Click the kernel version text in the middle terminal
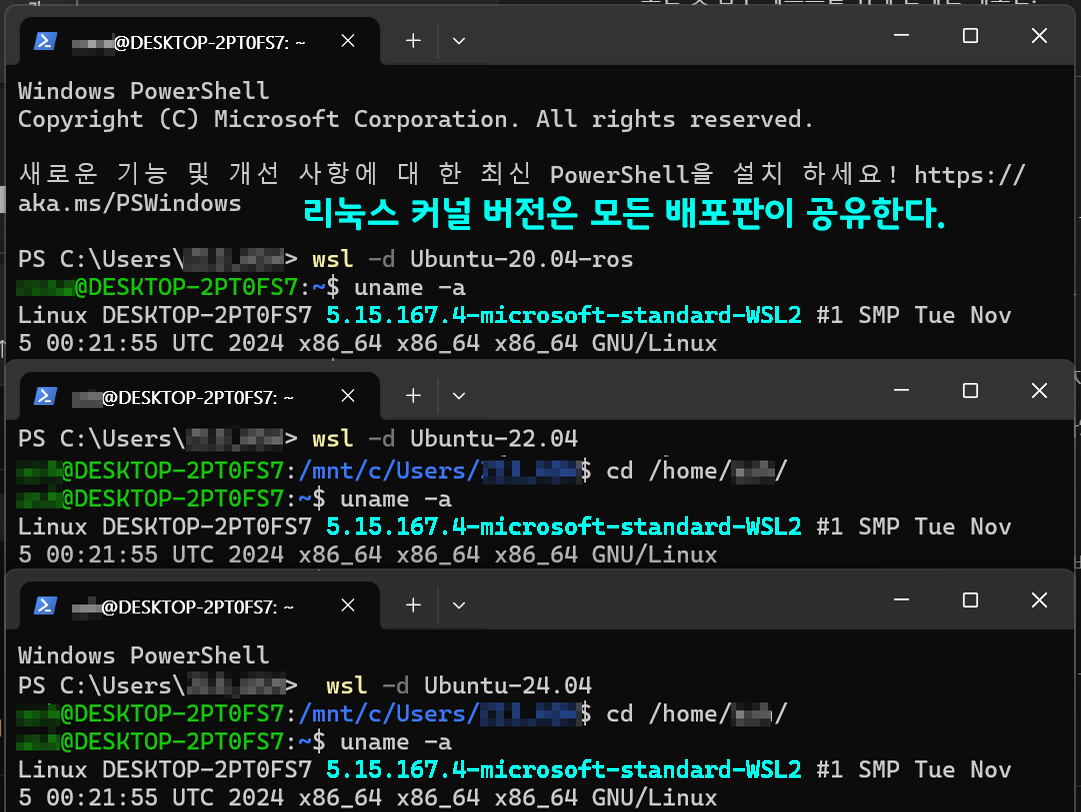 (x=564, y=527)
